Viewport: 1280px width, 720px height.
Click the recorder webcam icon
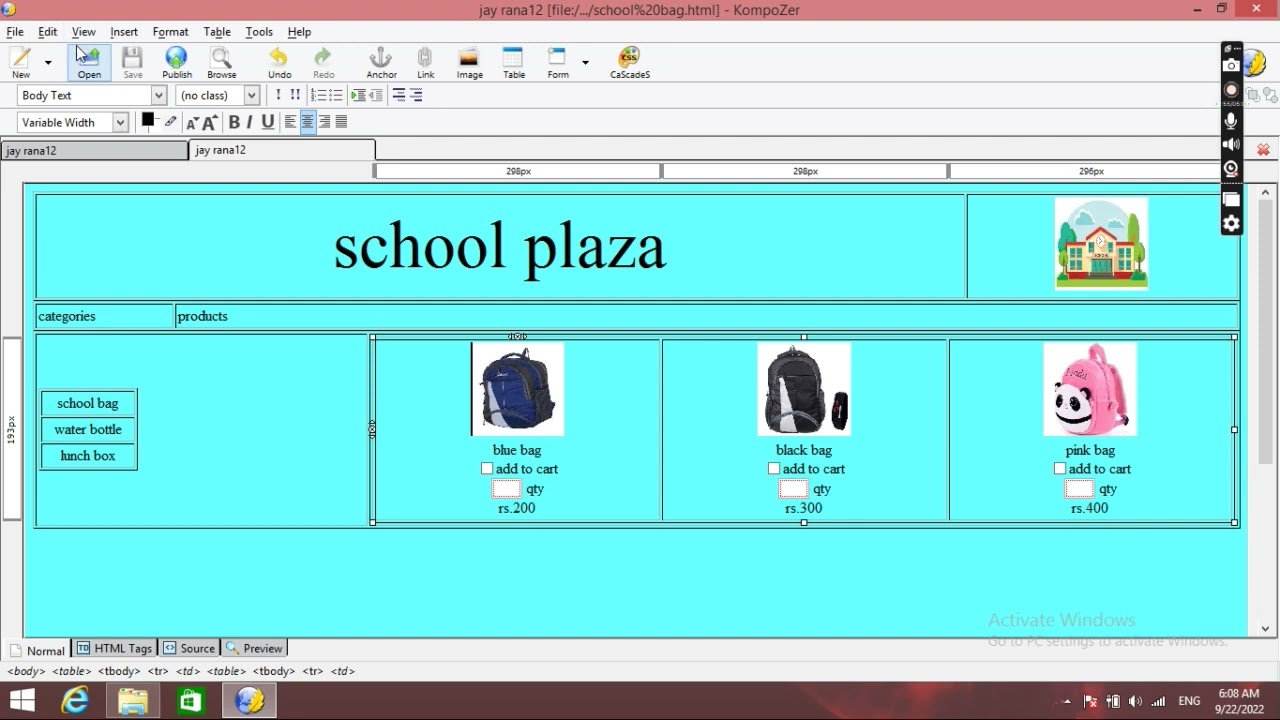coord(1232,168)
